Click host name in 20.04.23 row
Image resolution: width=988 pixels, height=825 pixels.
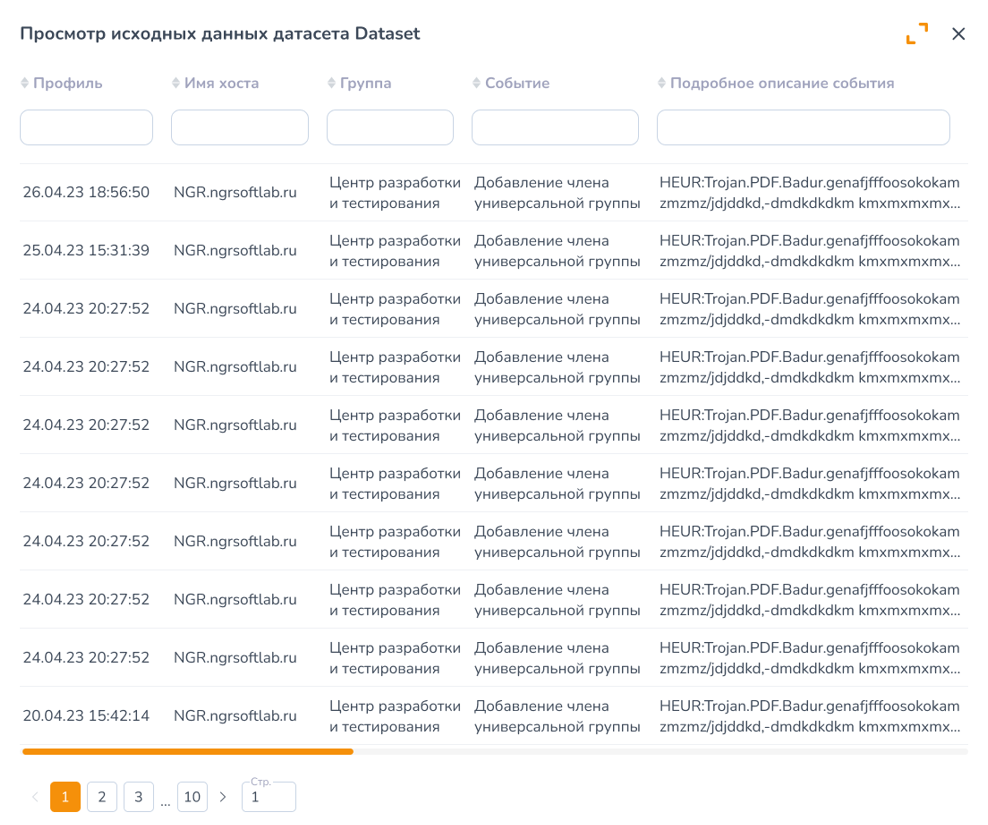[x=235, y=715]
